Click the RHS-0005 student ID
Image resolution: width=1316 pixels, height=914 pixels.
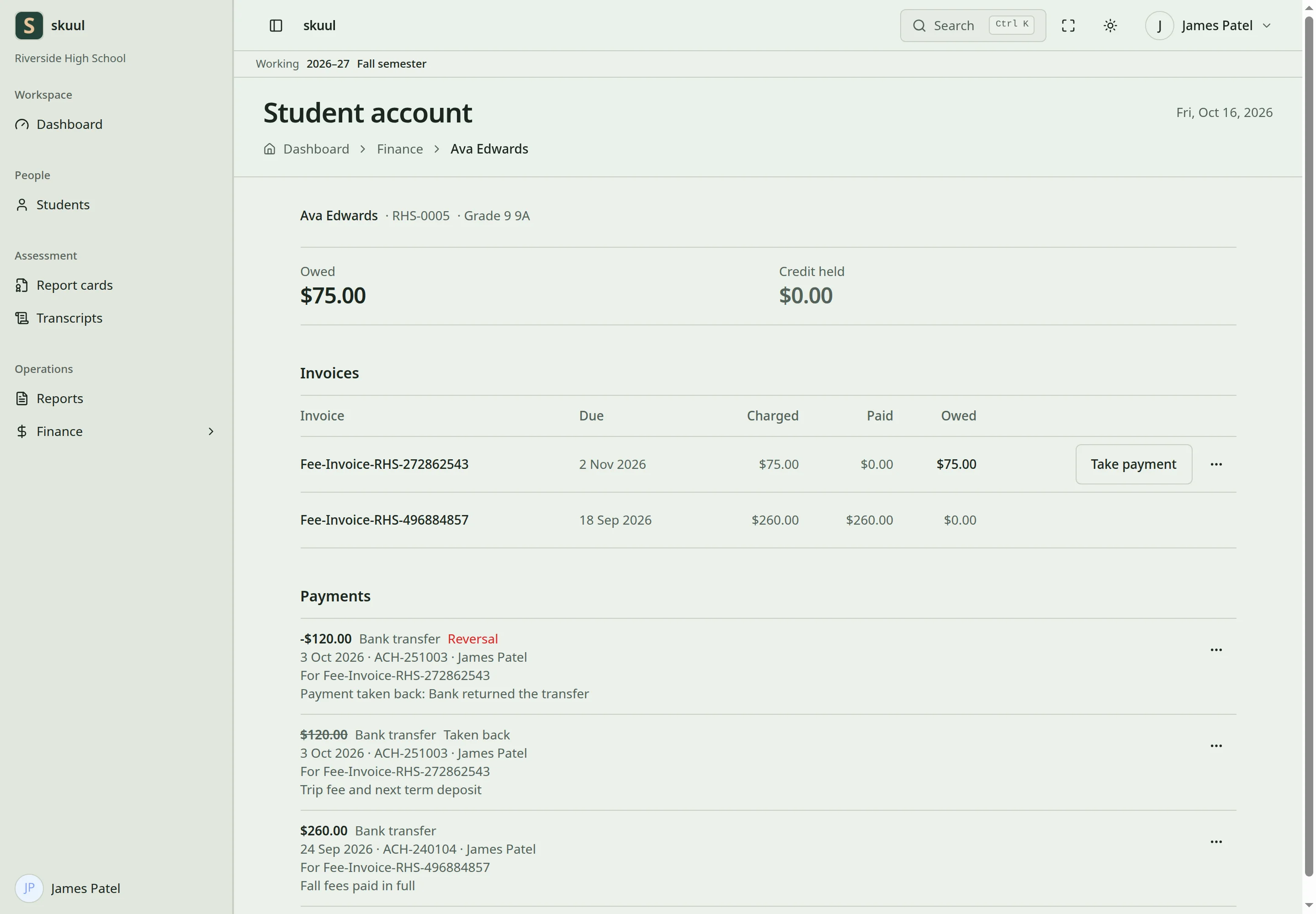(420, 216)
